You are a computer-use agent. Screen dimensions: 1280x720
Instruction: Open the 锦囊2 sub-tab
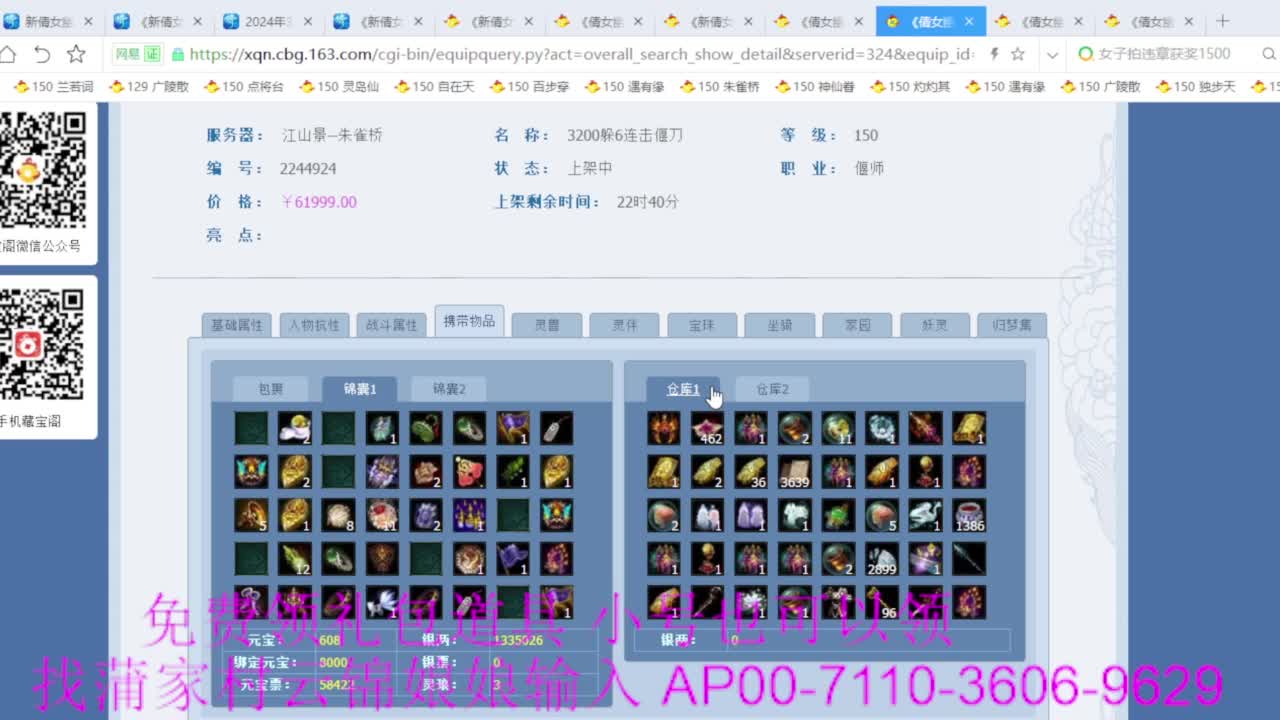point(449,389)
